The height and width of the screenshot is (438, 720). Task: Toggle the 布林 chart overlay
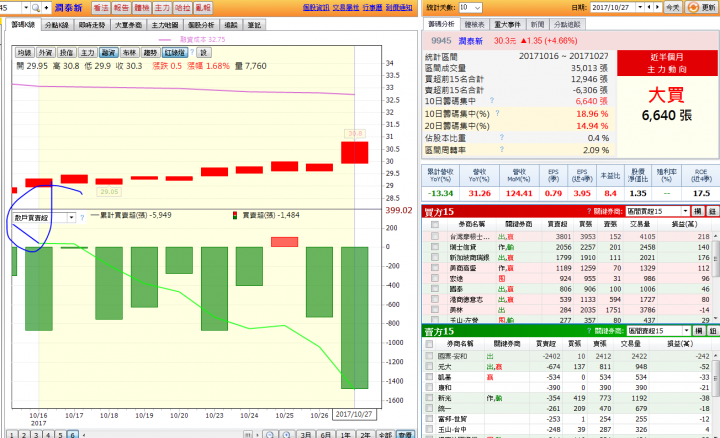(x=129, y=53)
